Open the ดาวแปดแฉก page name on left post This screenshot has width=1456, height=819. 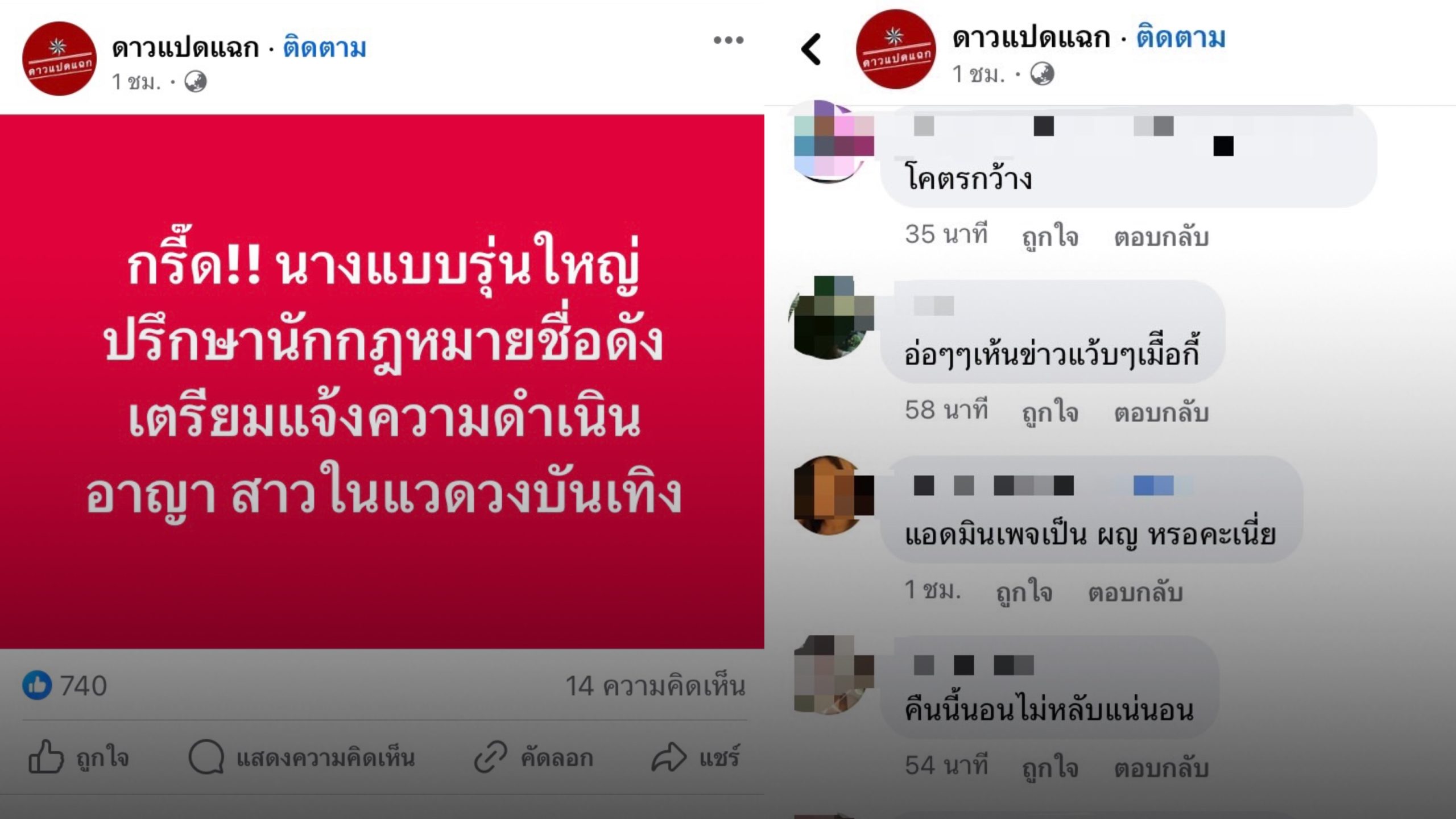click(185, 47)
